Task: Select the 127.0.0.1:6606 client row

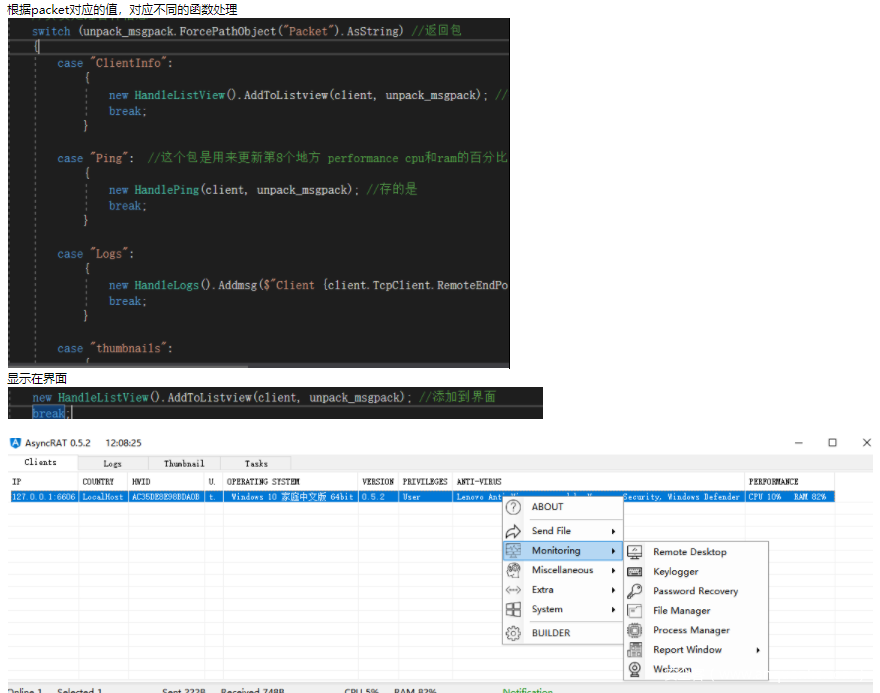Action: (44, 497)
